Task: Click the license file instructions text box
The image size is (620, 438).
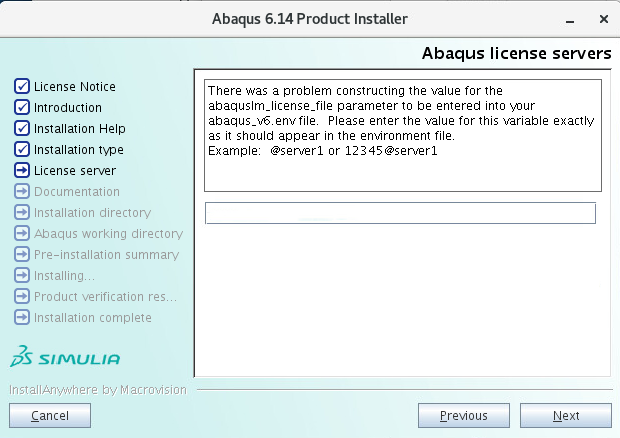Action: [x=403, y=135]
